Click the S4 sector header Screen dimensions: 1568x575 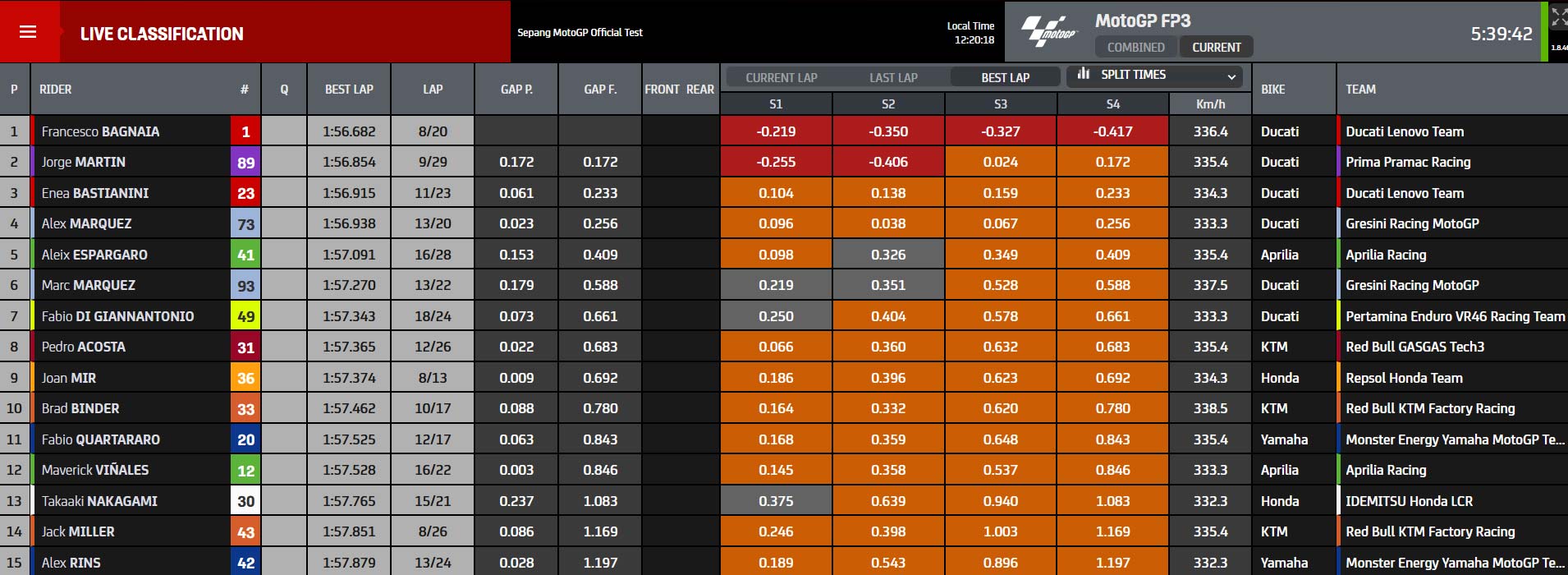pos(1112,103)
